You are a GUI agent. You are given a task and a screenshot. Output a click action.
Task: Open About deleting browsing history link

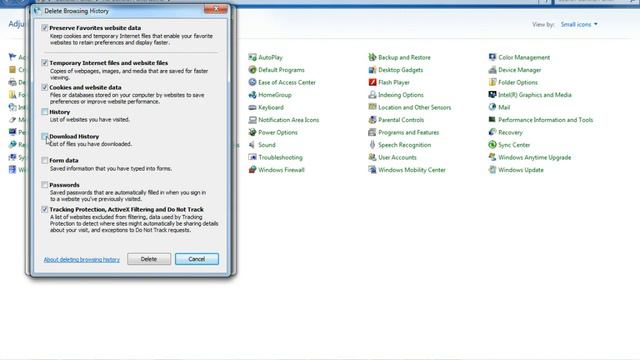pyautogui.click(x=82, y=260)
